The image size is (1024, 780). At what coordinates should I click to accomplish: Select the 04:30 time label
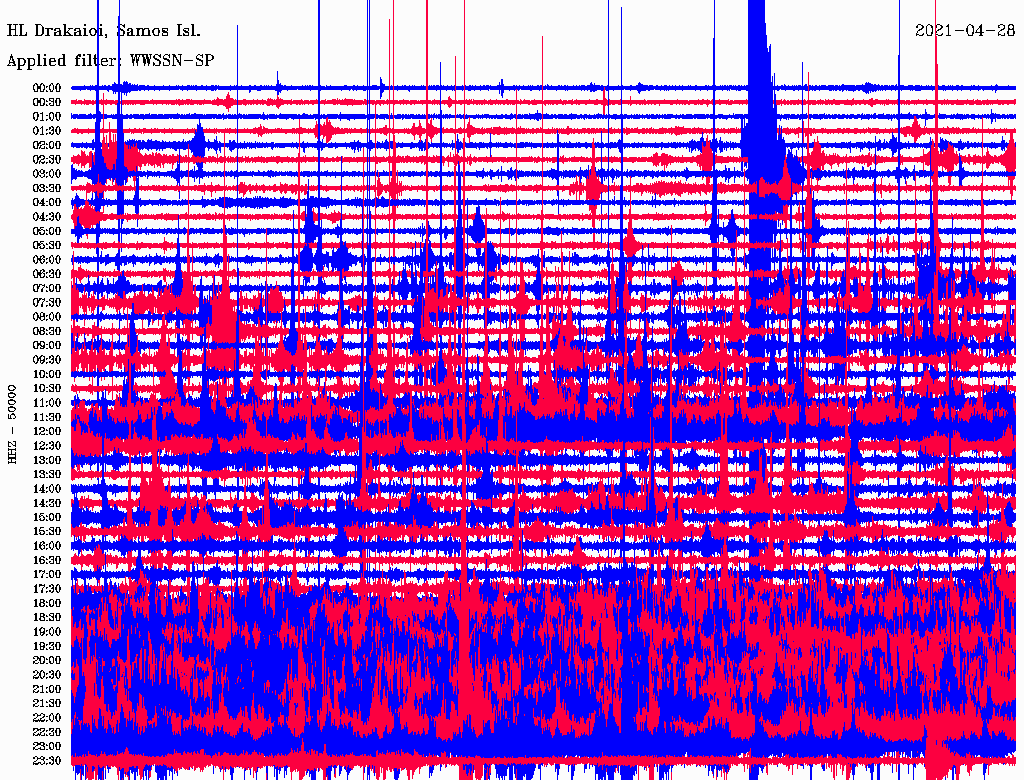(x=47, y=217)
